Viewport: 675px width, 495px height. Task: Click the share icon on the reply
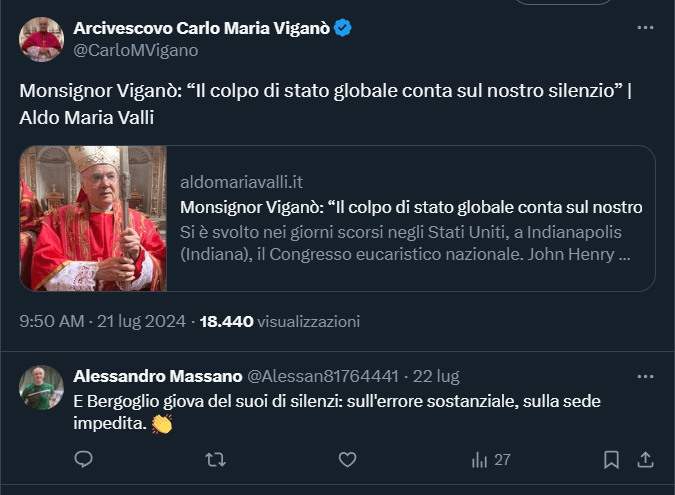[645, 459]
